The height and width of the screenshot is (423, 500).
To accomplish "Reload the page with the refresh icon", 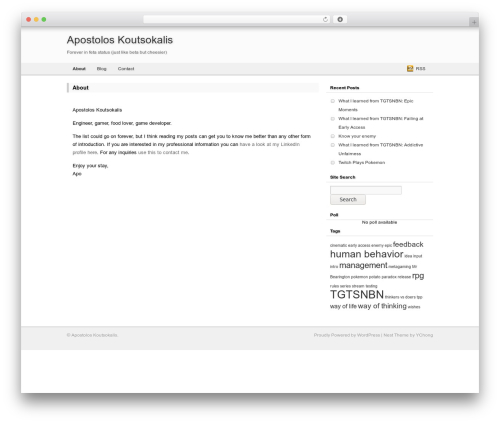I will point(325,19).
